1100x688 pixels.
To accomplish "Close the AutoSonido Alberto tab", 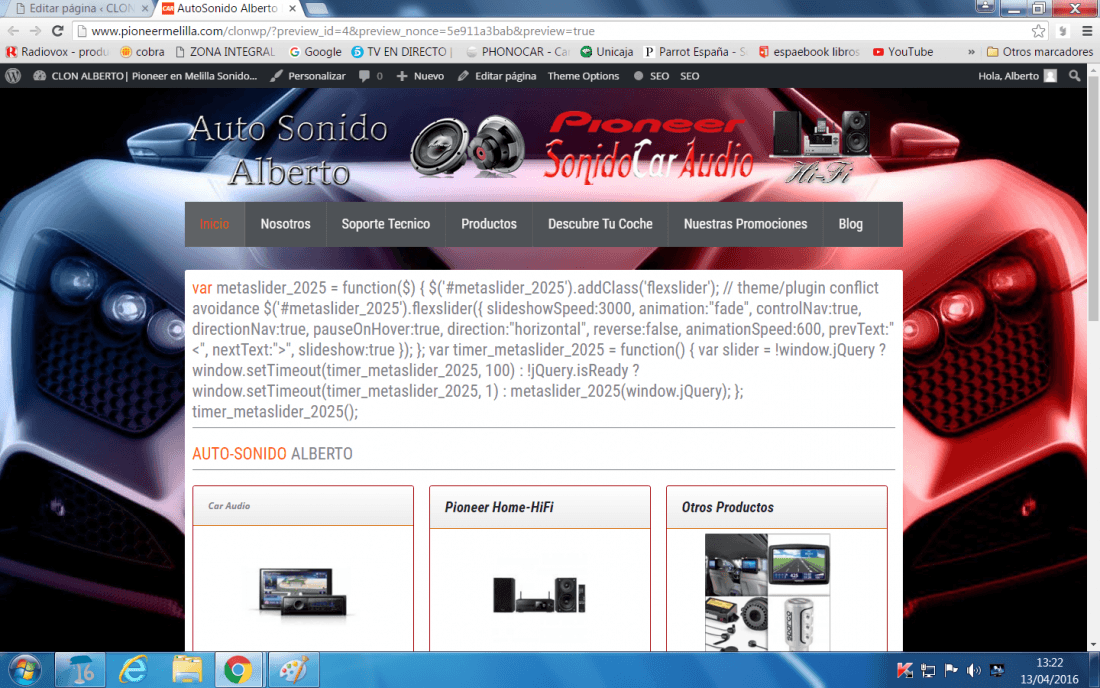I will click(293, 8).
